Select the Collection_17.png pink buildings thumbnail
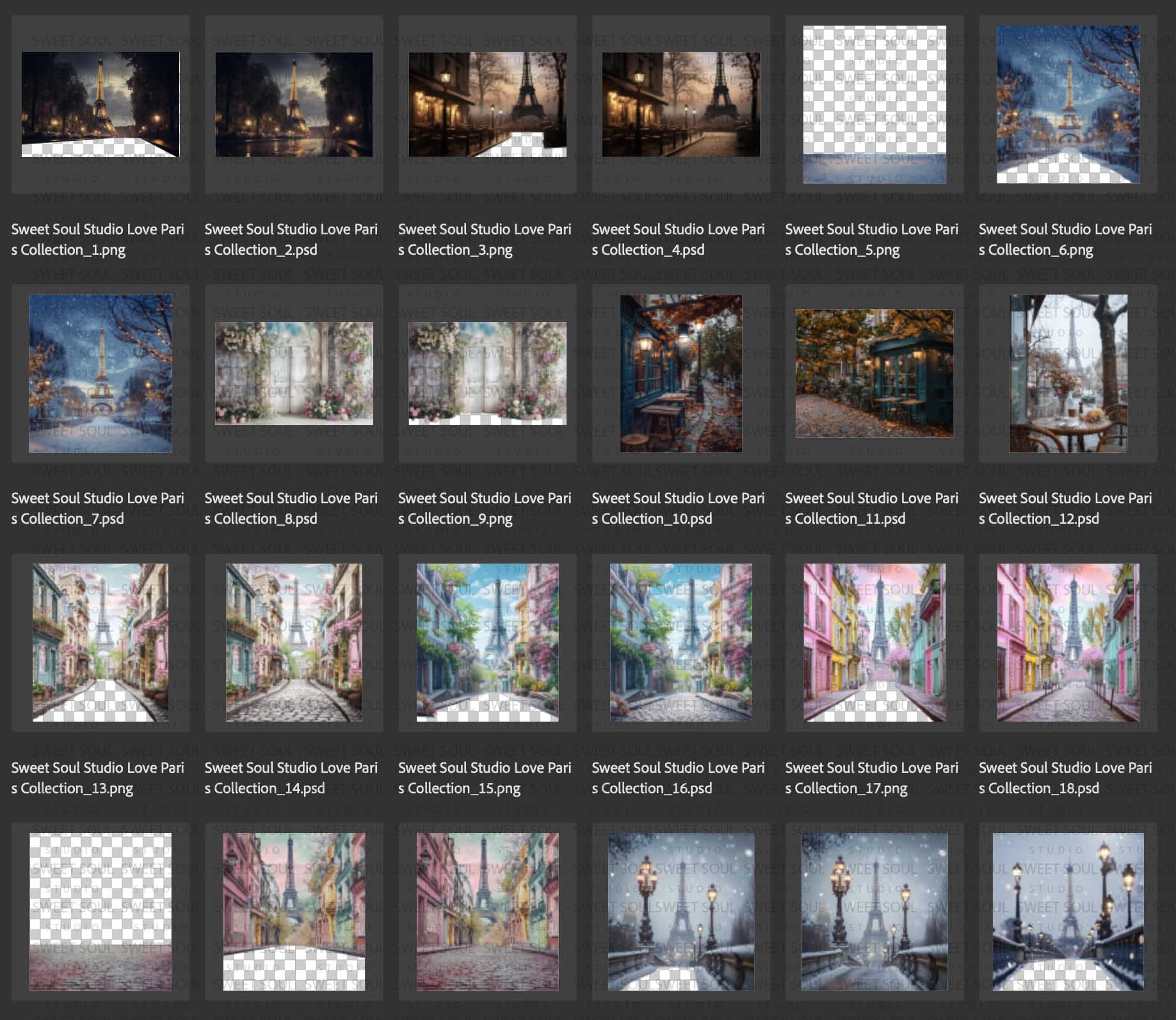This screenshot has width=1176, height=1020. click(x=874, y=643)
